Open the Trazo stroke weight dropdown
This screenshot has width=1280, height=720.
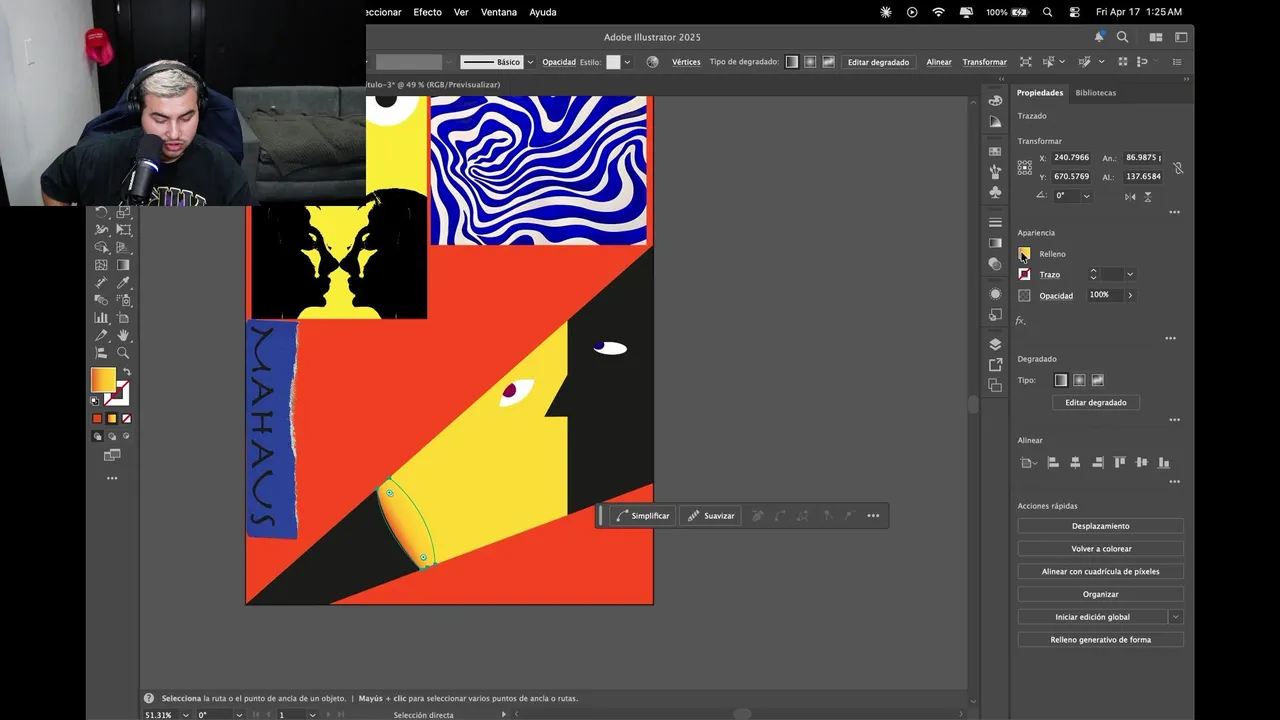click(1130, 274)
